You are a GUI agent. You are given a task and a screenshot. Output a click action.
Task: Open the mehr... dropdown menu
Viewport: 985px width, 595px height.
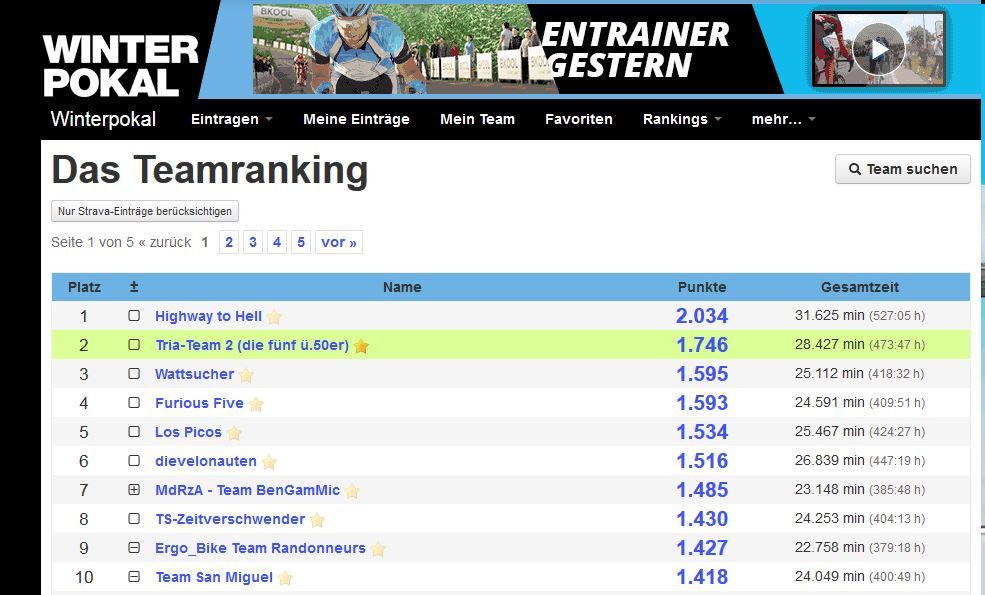point(783,119)
